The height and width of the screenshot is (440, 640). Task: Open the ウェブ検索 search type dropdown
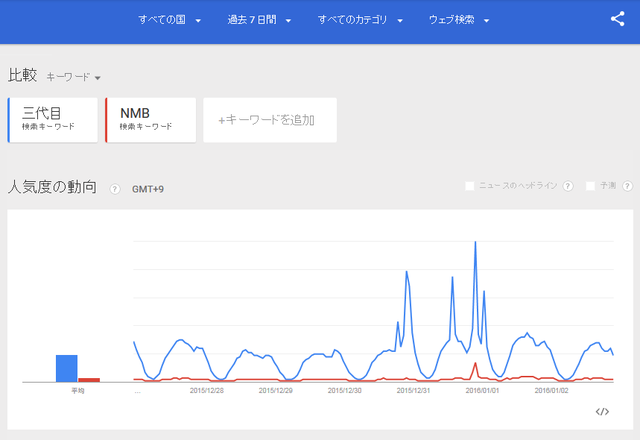click(459, 20)
